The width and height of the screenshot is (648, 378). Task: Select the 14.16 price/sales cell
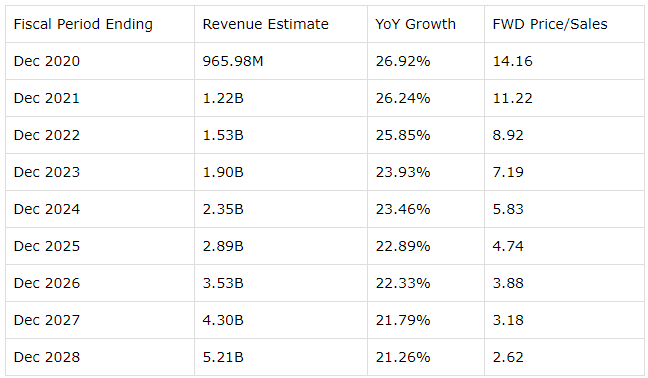tap(512, 61)
